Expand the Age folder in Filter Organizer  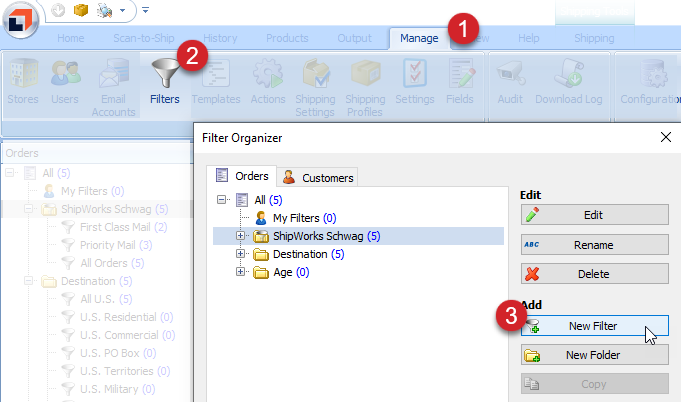240,271
